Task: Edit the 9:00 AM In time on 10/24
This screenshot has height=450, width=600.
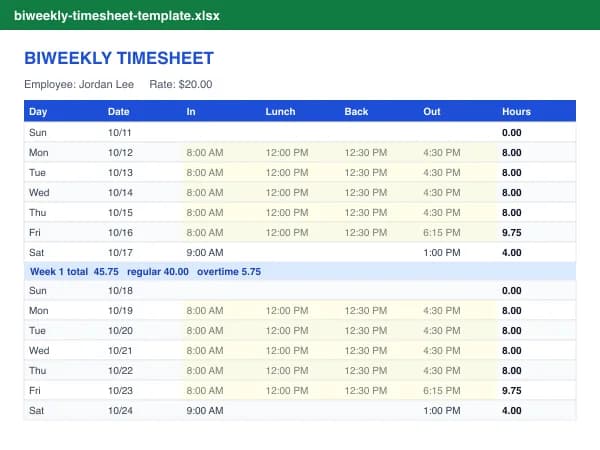Action: click(x=205, y=411)
